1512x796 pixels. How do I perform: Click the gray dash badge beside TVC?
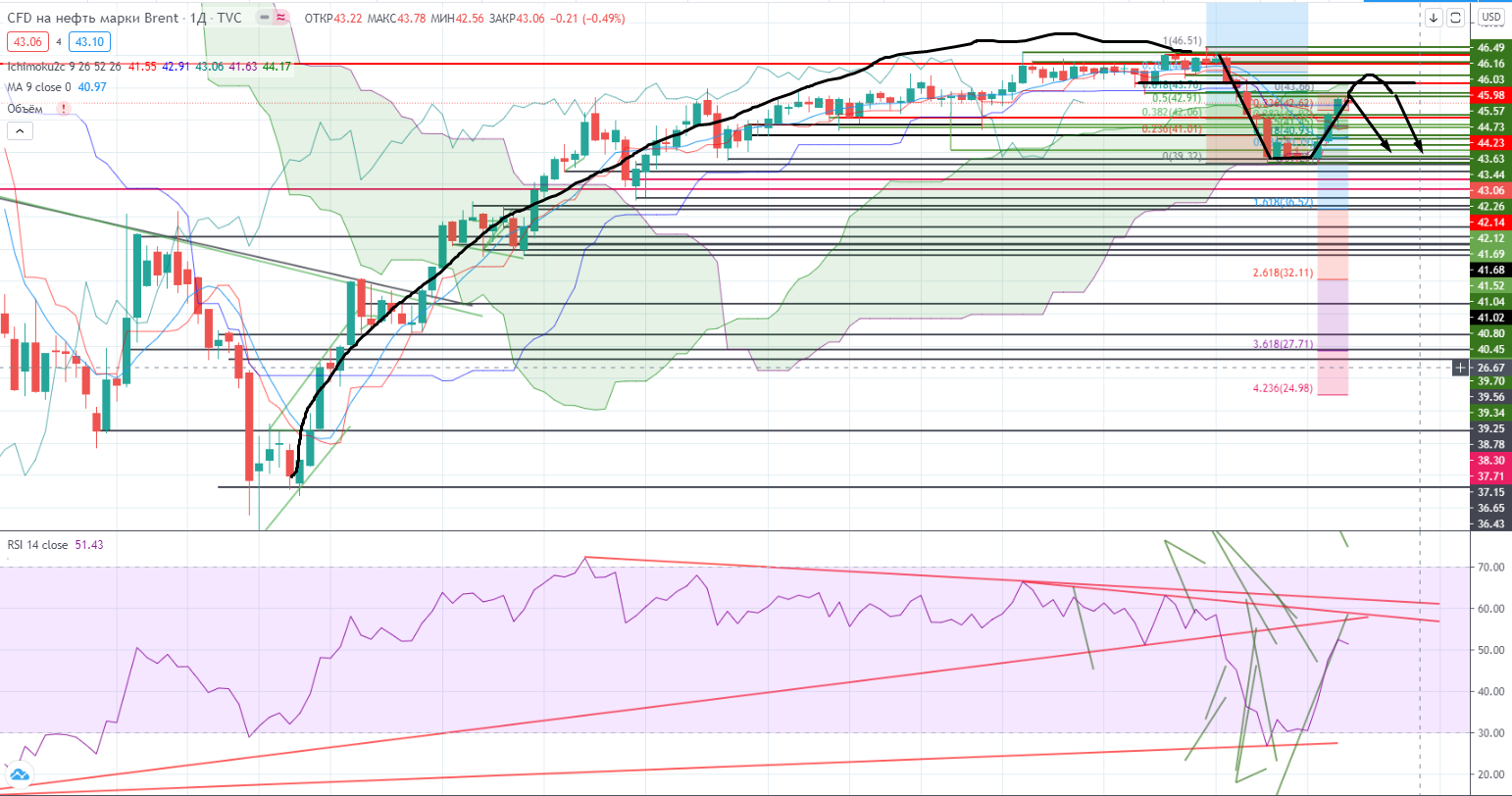tap(260, 18)
